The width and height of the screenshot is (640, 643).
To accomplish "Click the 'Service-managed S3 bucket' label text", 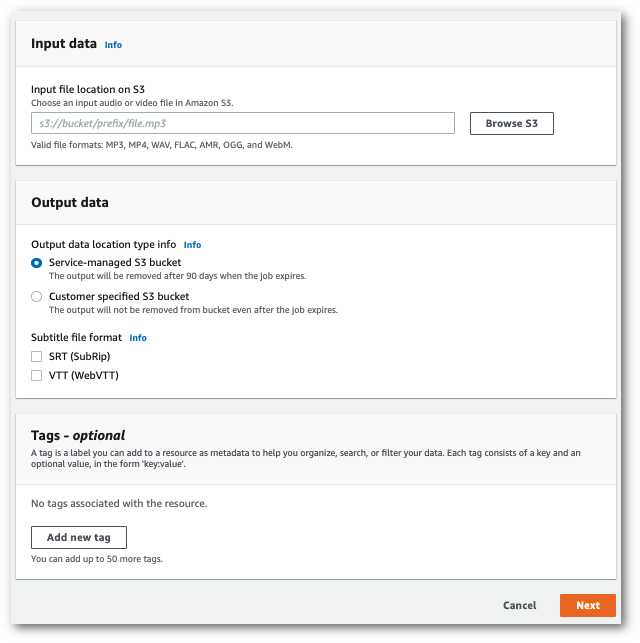I will [x=115, y=263].
